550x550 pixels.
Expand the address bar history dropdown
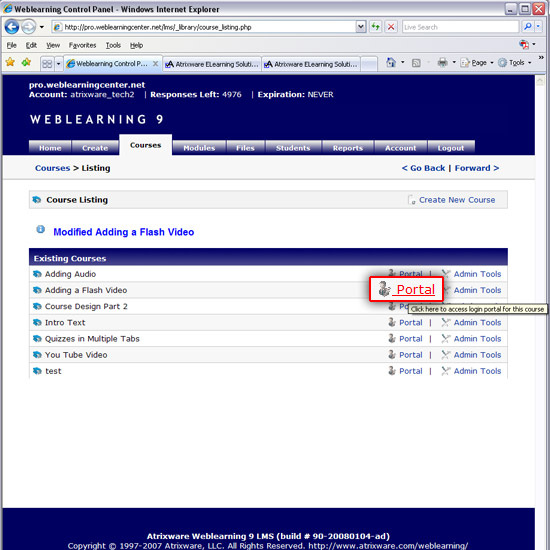pos(360,27)
